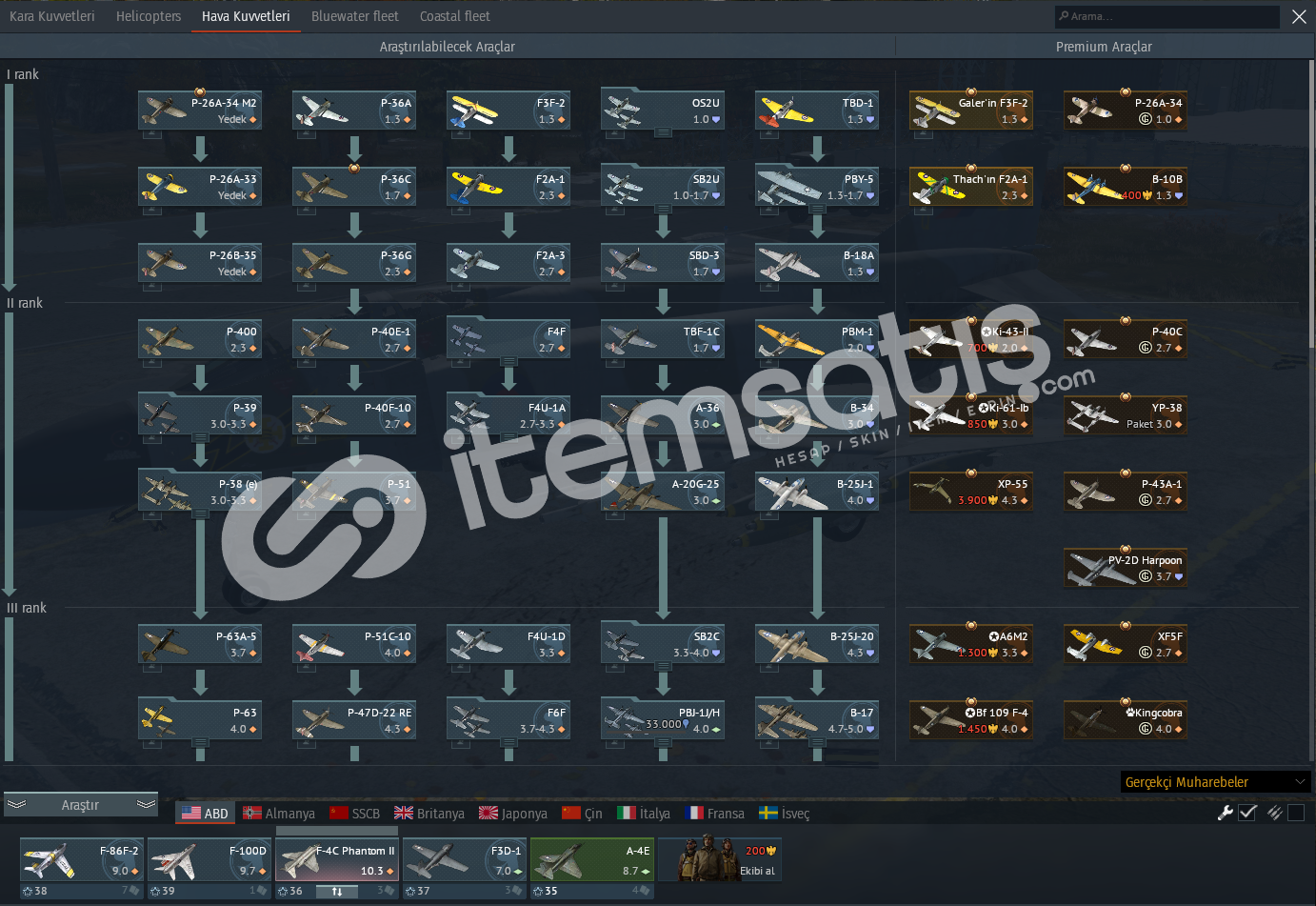The width and height of the screenshot is (1316, 906).
Task: Select the P-40E-1 fighter card
Action: pos(354,339)
